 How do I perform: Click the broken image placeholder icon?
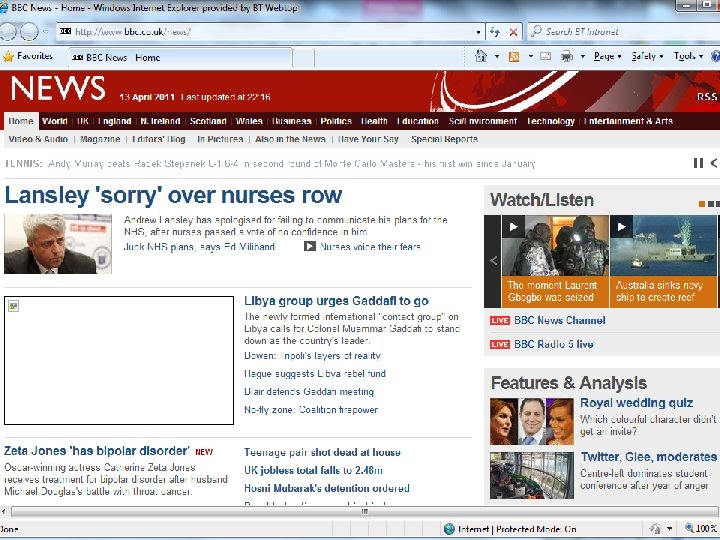coord(14,306)
